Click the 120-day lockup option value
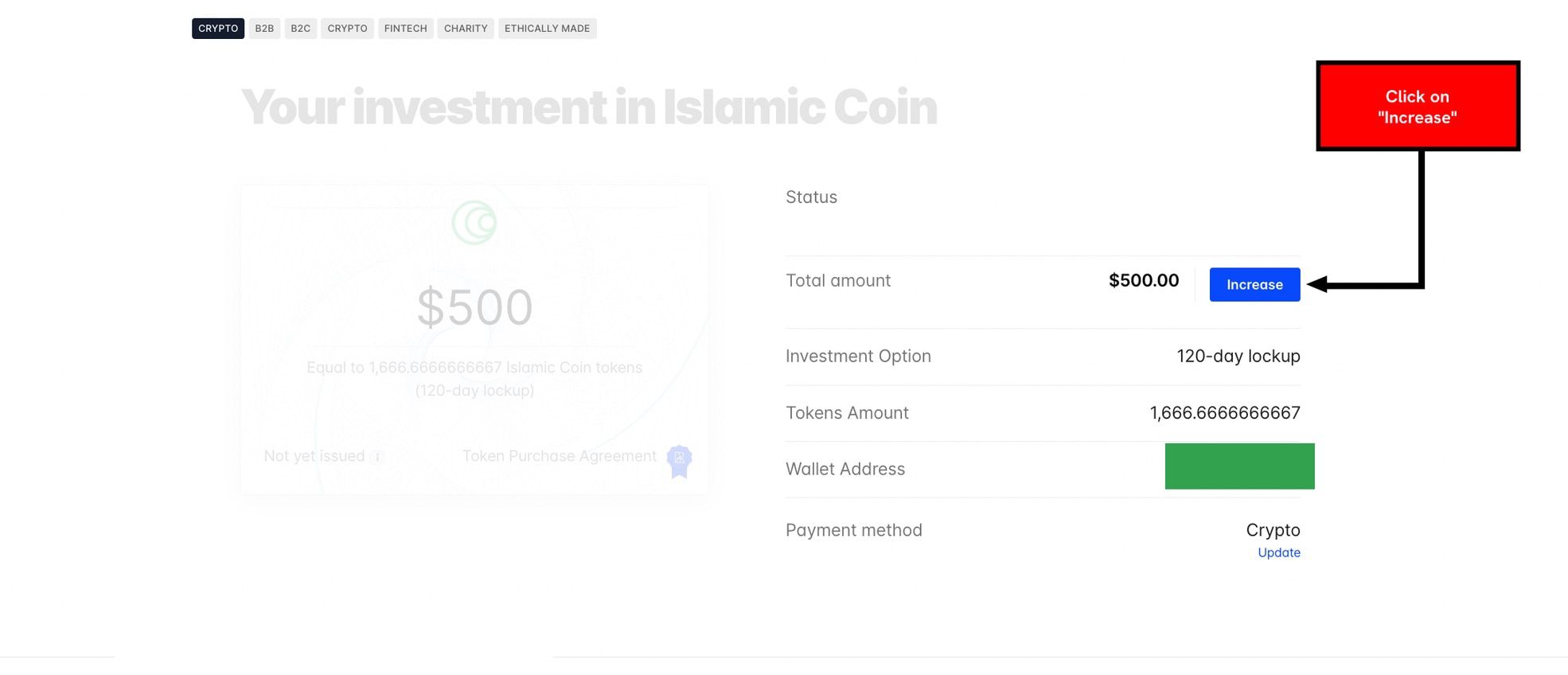 click(1238, 356)
